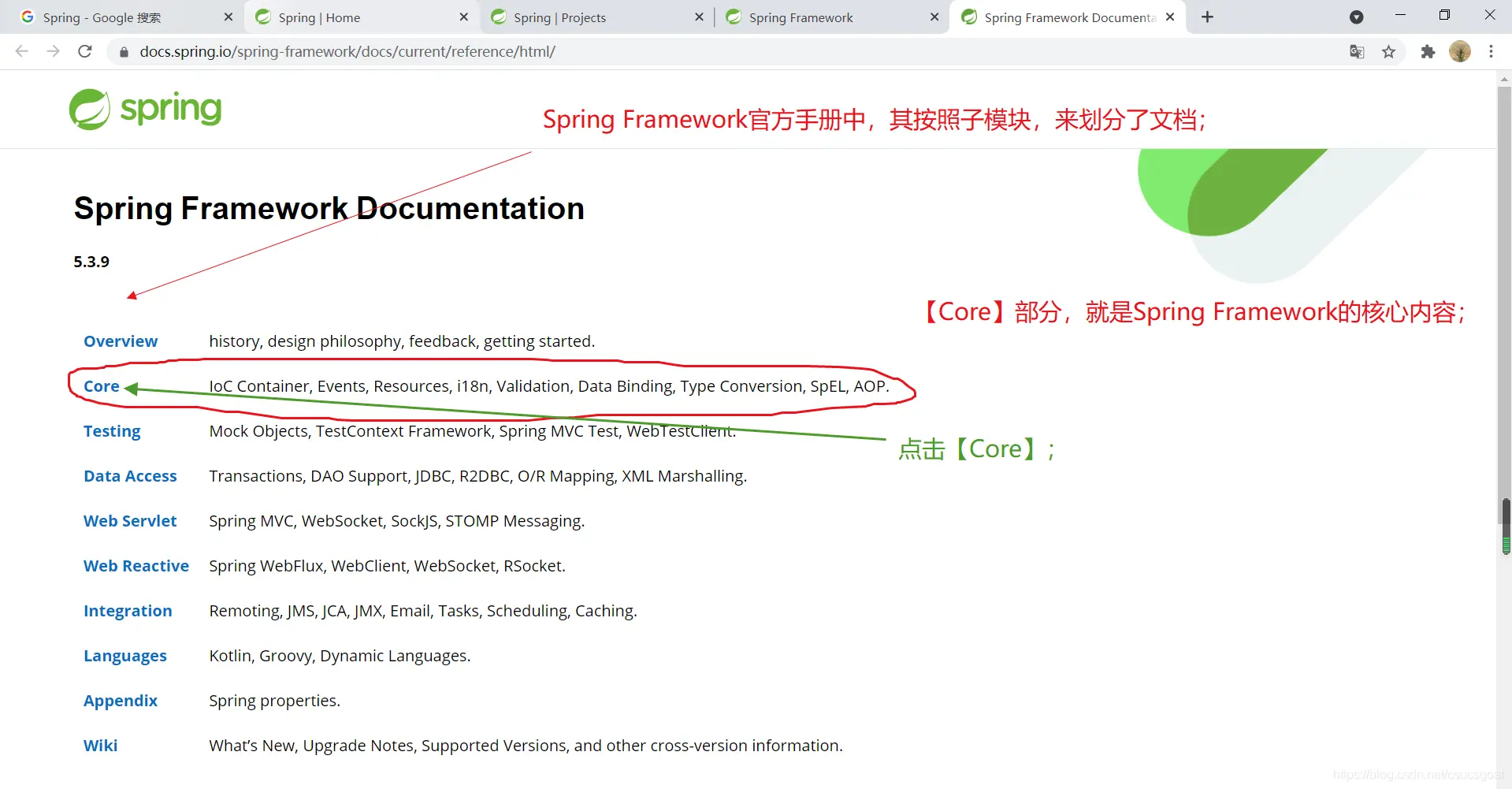Focus the address bar URL
This screenshot has height=789, width=1512.
pyautogui.click(x=347, y=52)
